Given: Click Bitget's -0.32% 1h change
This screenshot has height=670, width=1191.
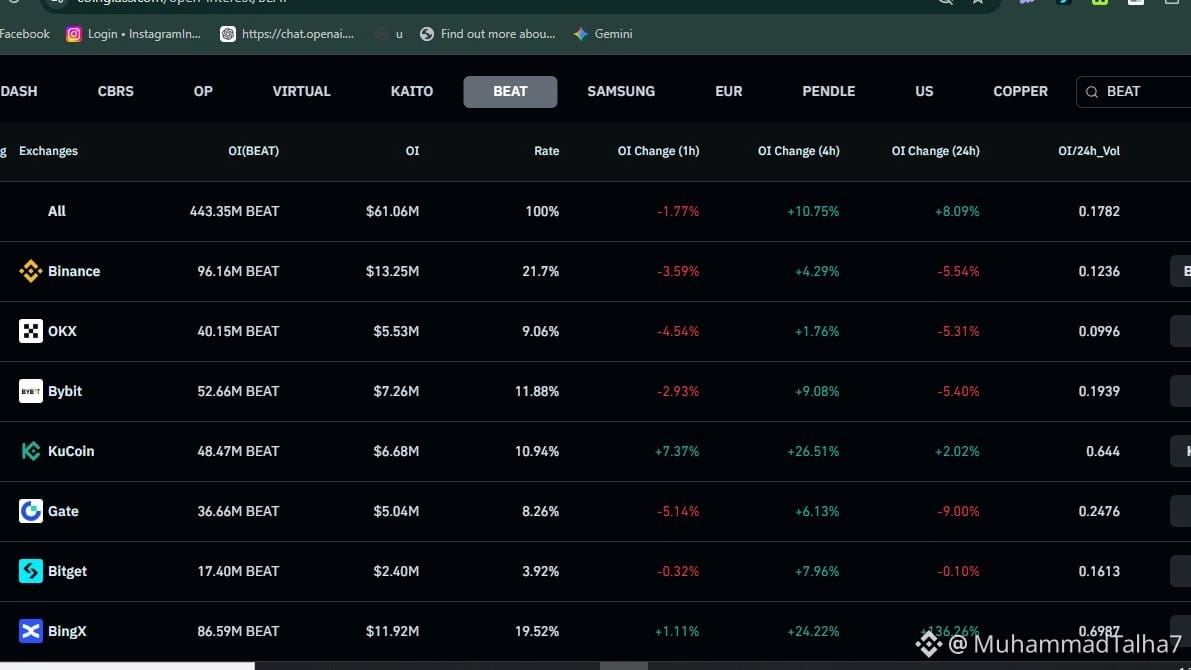Looking at the screenshot, I should (x=678, y=571).
